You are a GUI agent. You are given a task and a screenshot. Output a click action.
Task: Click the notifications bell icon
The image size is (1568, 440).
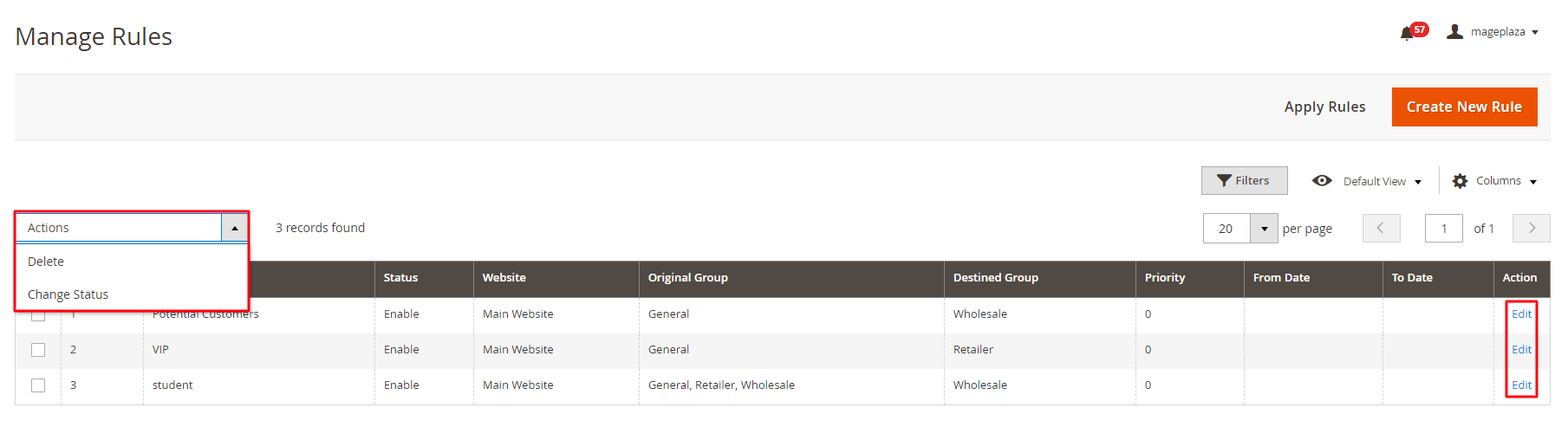(x=1406, y=34)
